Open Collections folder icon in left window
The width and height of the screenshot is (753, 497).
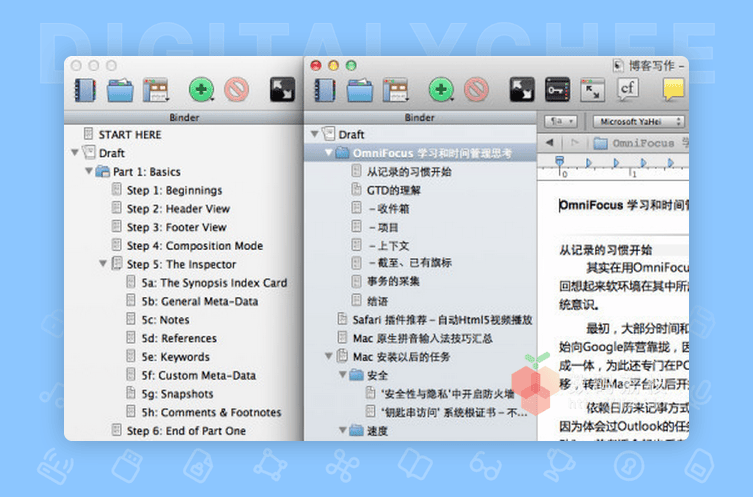coord(120,90)
